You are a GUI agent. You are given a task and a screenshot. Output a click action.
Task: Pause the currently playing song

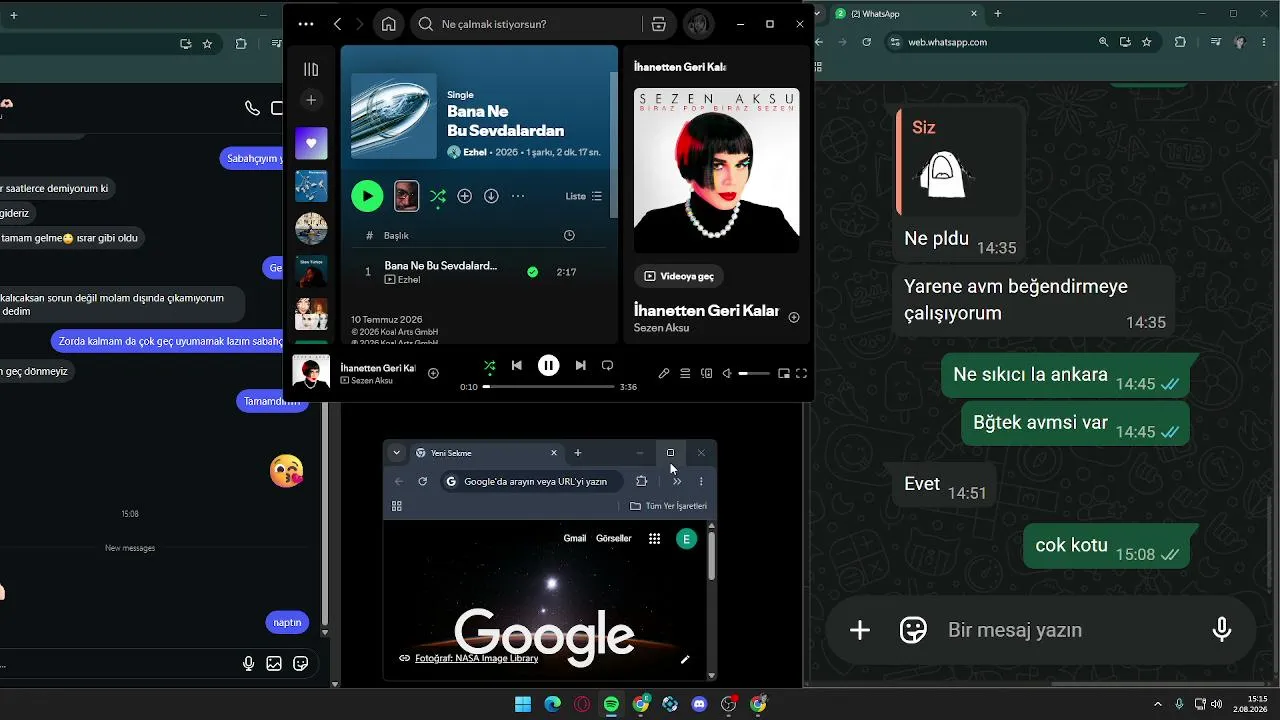(x=548, y=366)
